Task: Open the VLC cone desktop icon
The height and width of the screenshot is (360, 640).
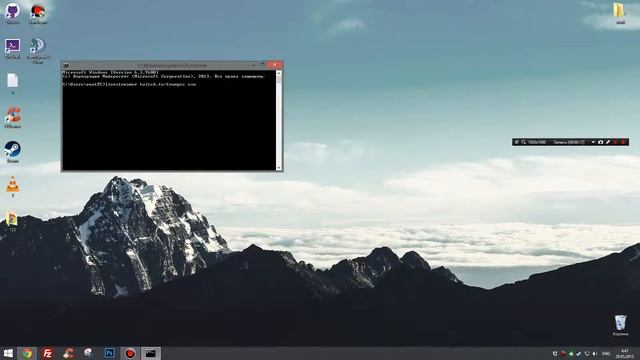Action: coord(13,186)
